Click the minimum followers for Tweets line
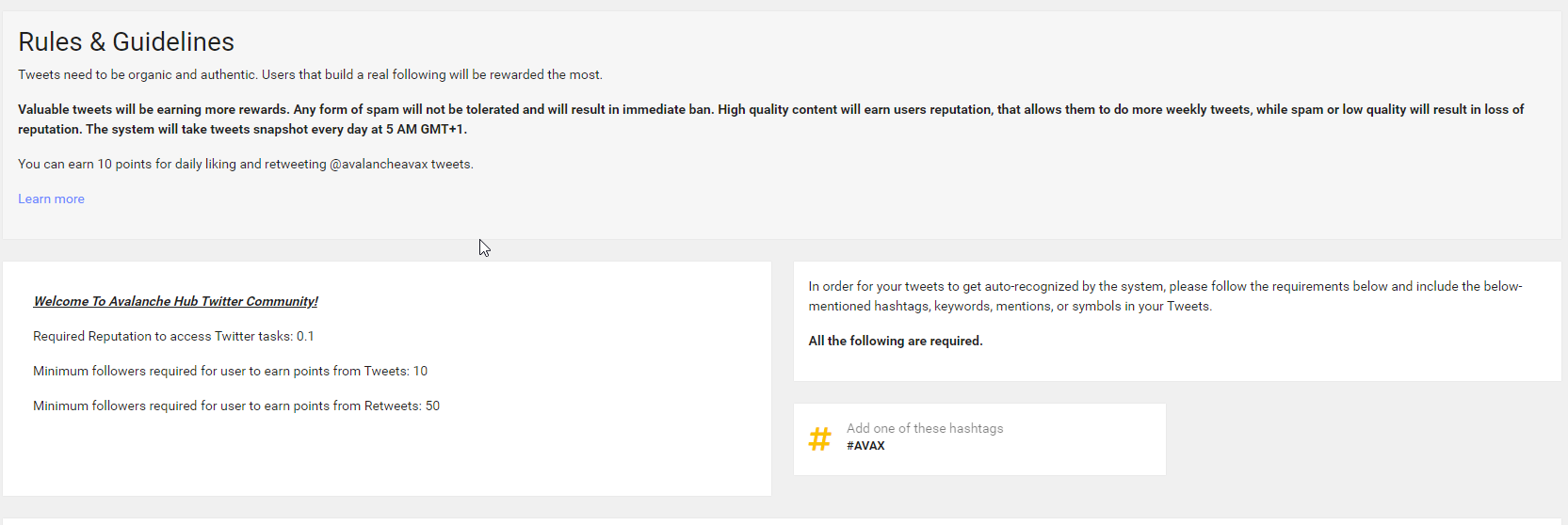 230,371
